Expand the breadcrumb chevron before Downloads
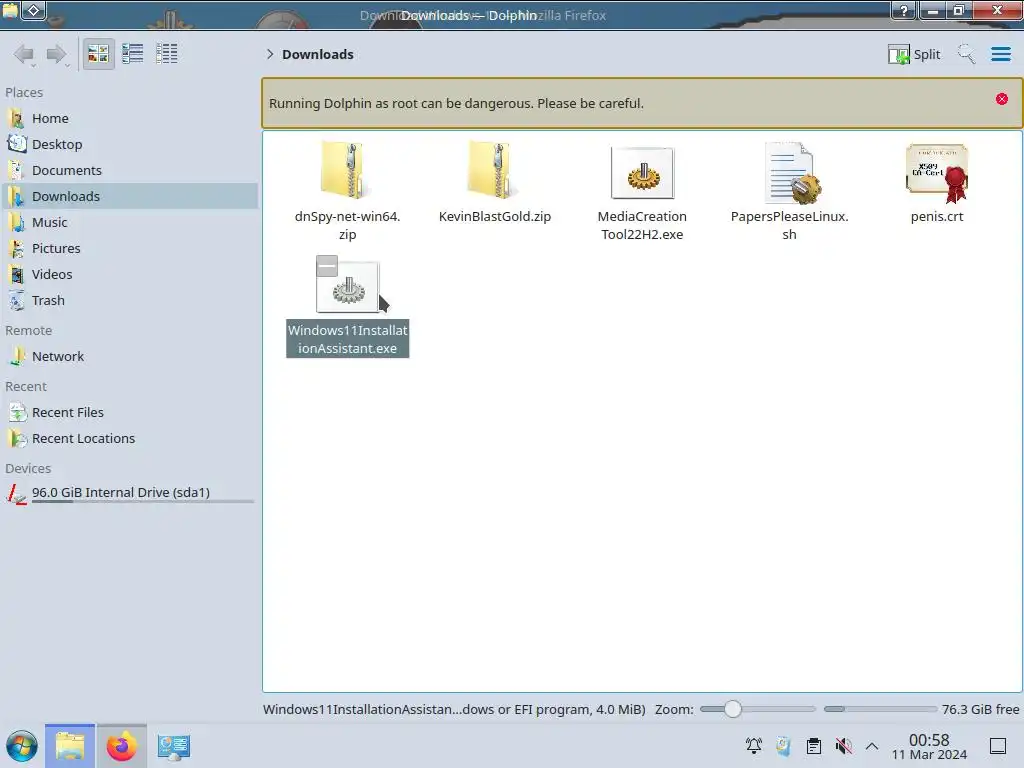The width and height of the screenshot is (1024, 768). [270, 54]
